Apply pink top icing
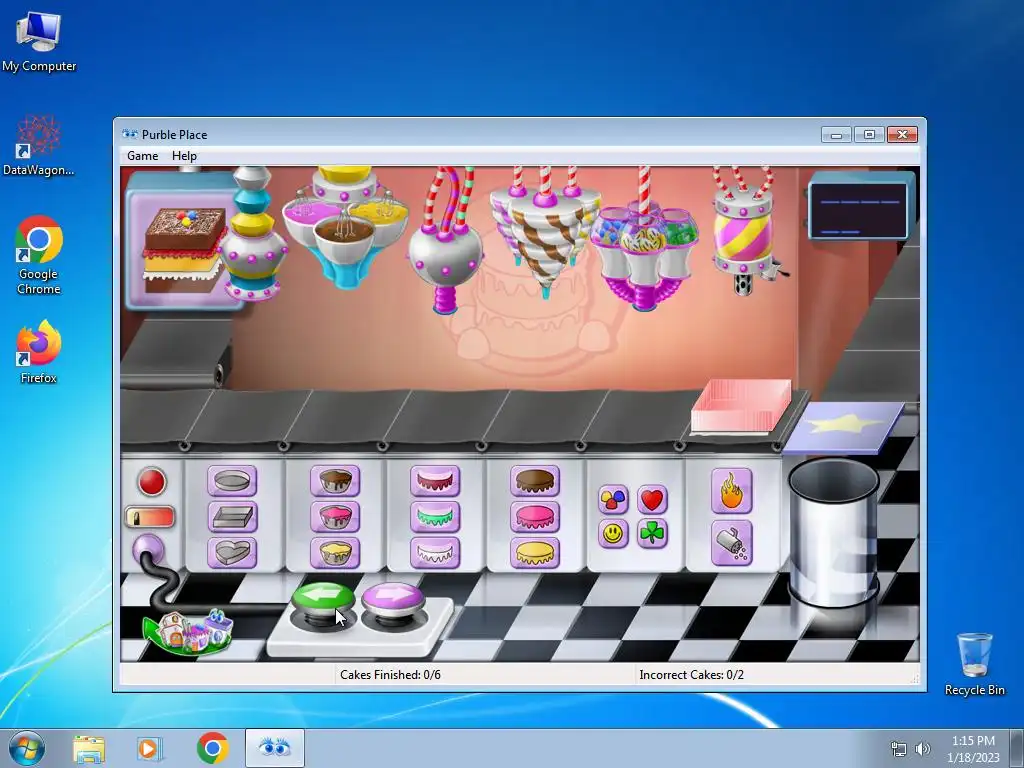This screenshot has width=1024, height=768. 535,517
